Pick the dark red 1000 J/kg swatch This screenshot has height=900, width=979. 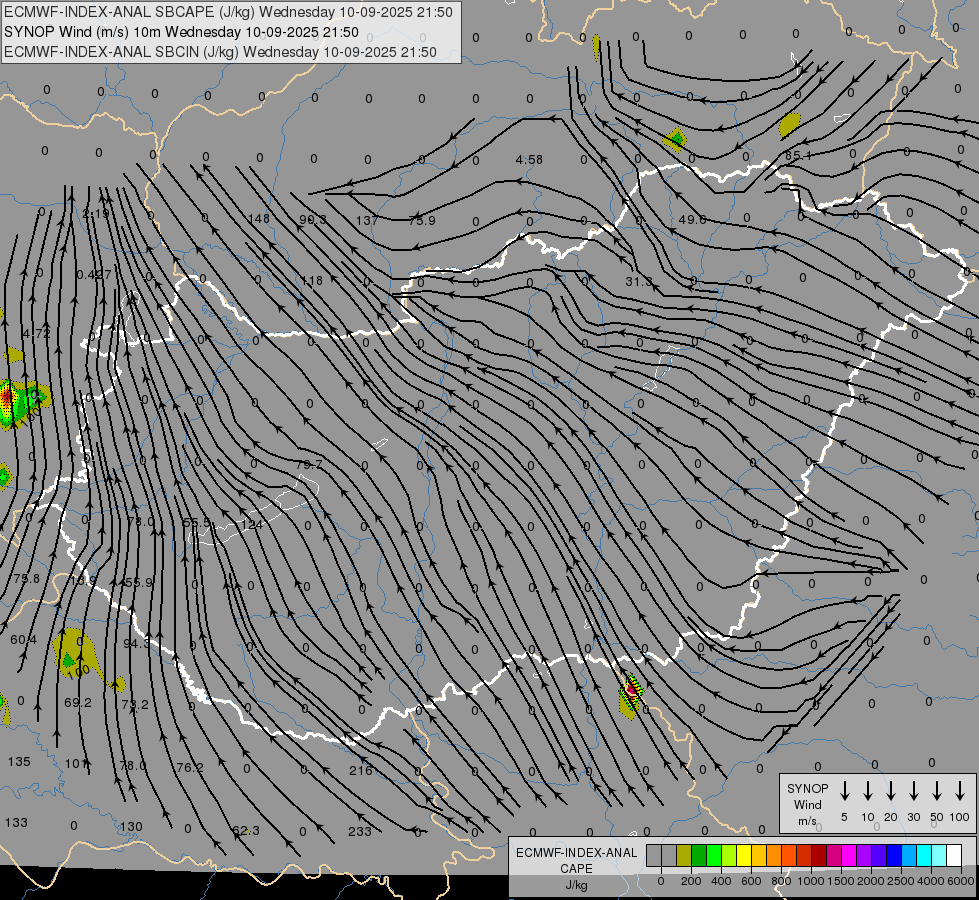click(819, 856)
